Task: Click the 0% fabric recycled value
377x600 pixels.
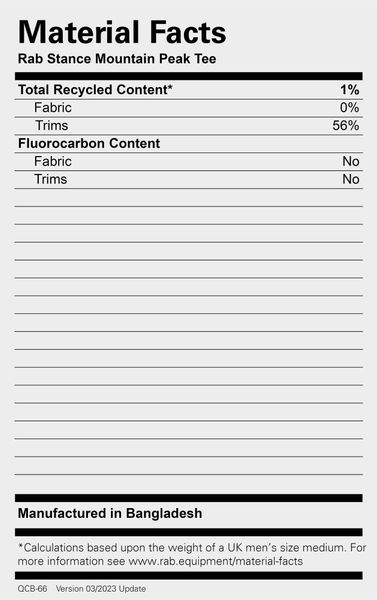Action: pos(349,108)
